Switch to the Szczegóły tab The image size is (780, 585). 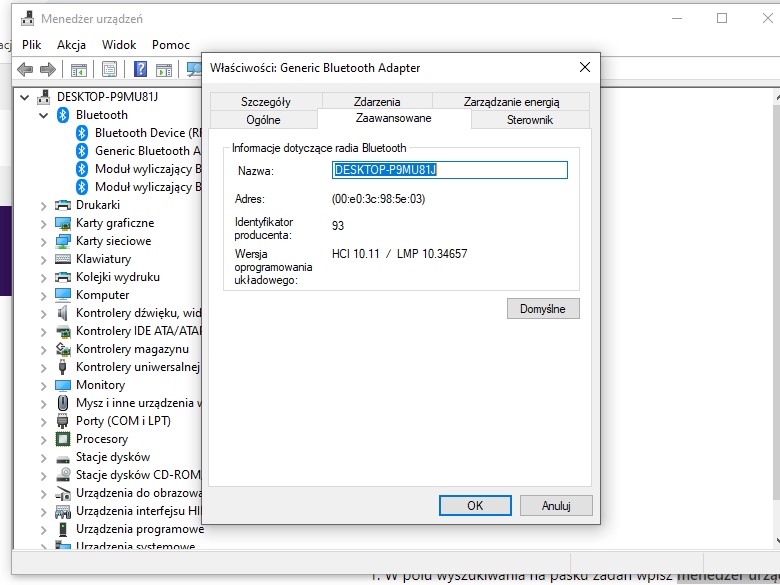[x=266, y=101]
